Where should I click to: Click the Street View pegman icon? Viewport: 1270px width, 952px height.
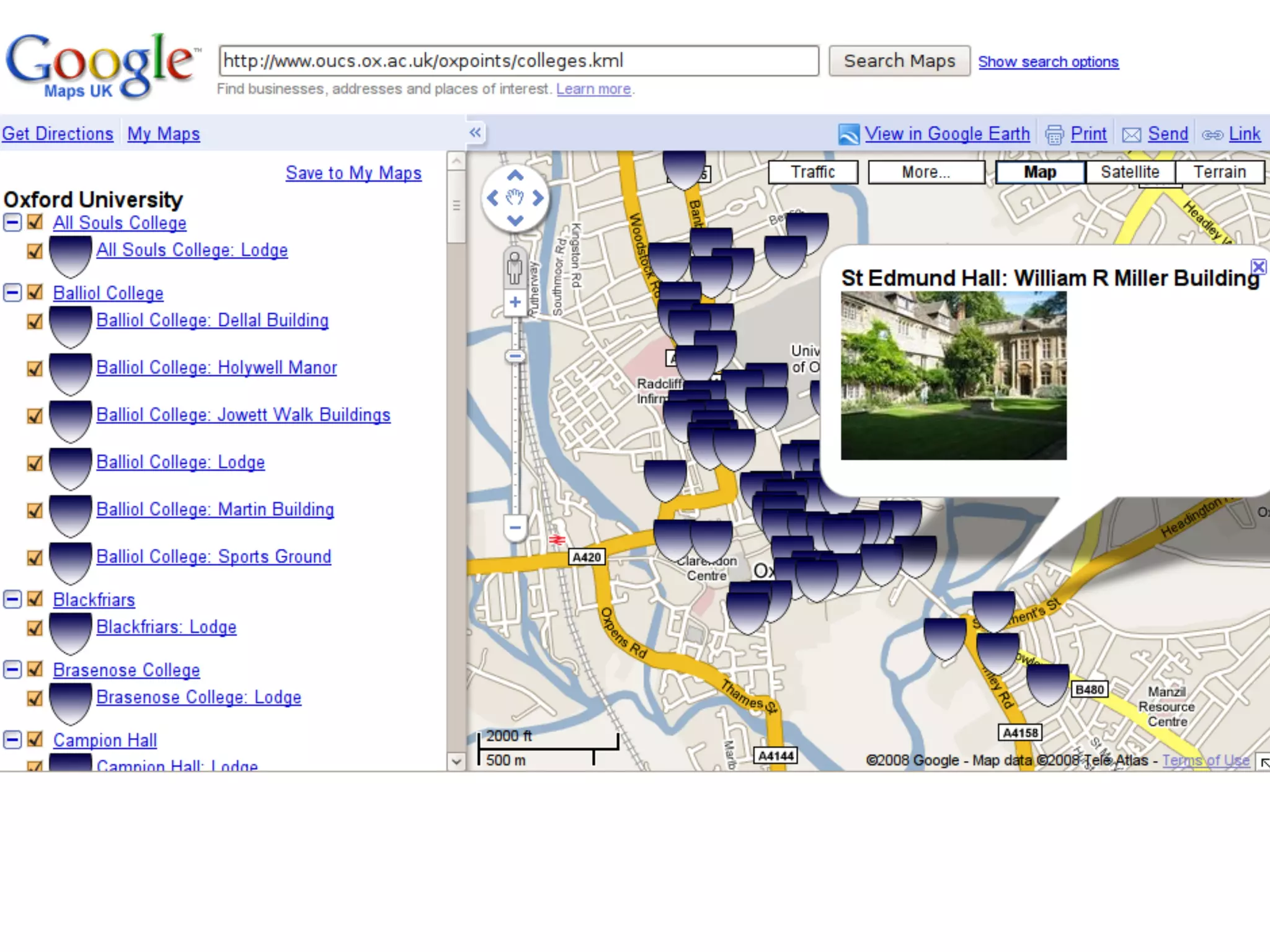(515, 267)
